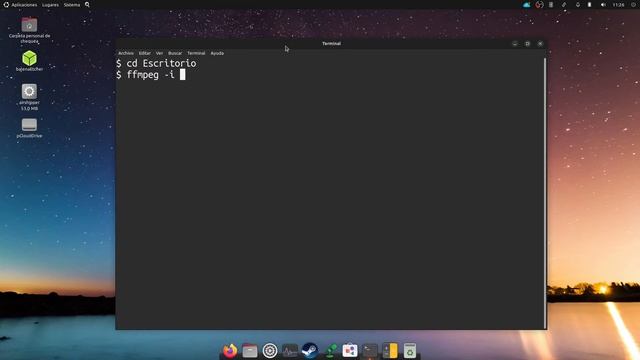Open the software store dock icon
This screenshot has width=640, height=360.
point(350,351)
